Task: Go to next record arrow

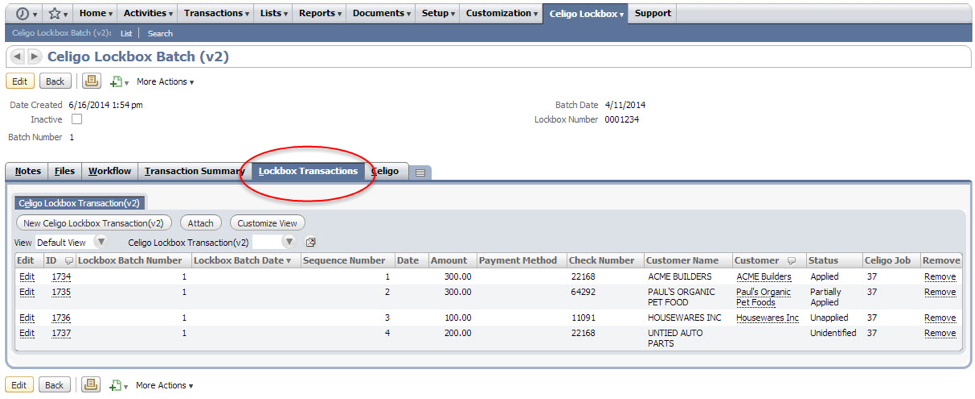Action: click(35, 57)
